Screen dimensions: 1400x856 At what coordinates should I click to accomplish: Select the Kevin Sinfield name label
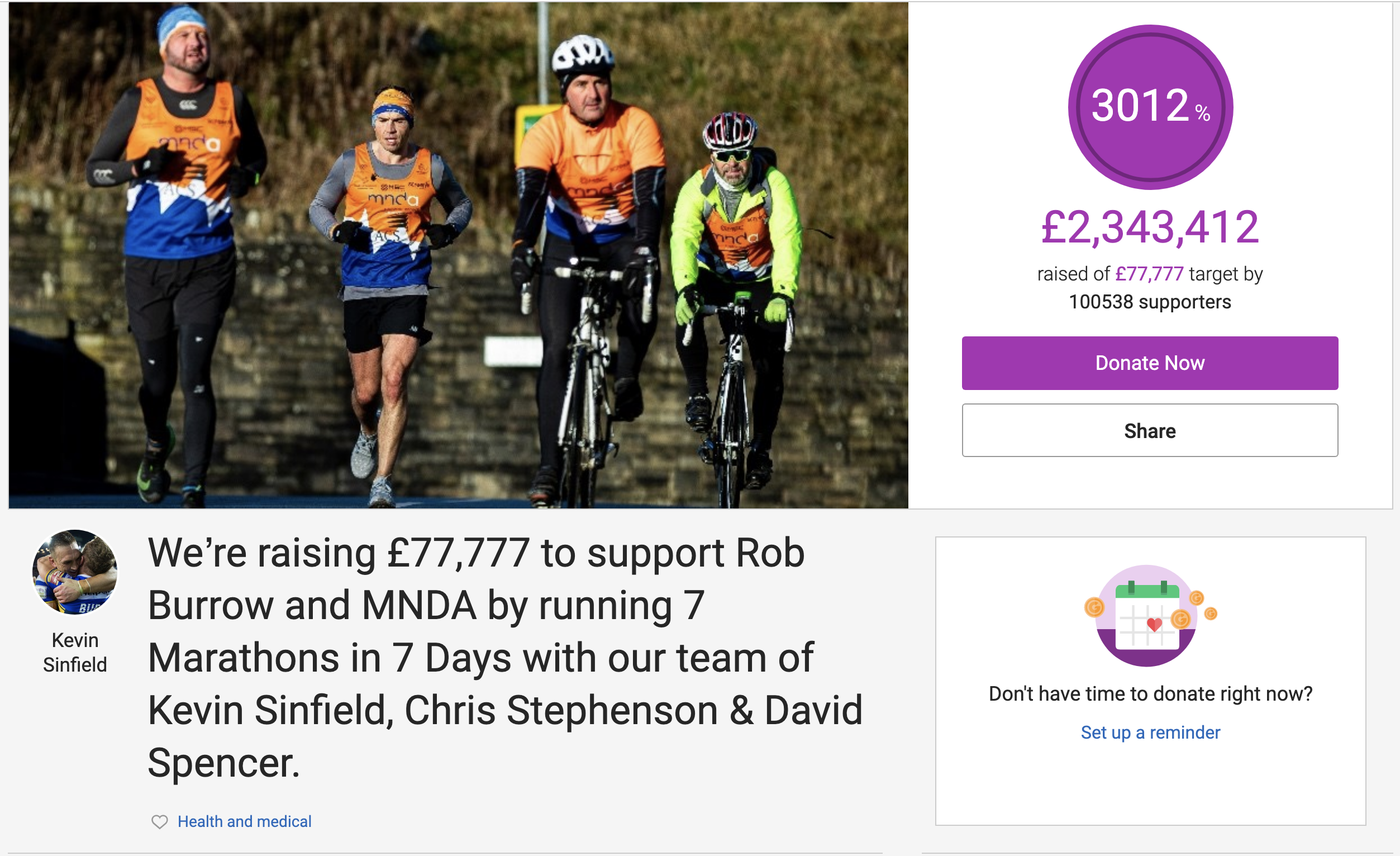75,653
